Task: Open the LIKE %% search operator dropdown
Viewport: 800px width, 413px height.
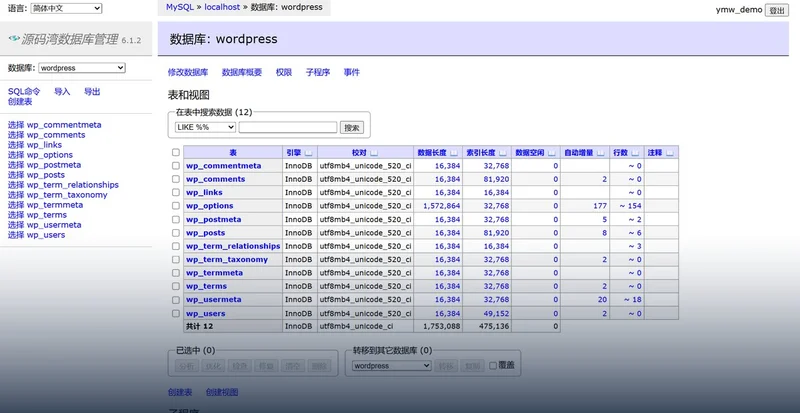Action: pos(205,127)
